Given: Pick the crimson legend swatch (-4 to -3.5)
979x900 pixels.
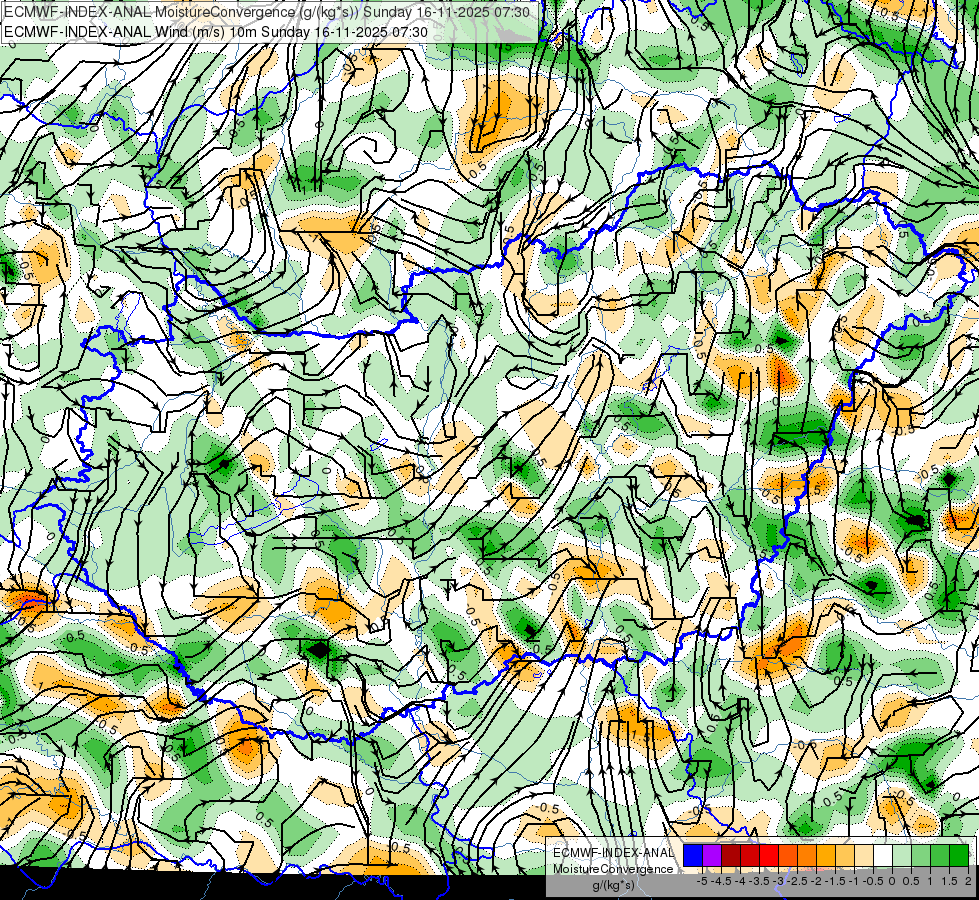Looking at the screenshot, I should tap(750, 855).
